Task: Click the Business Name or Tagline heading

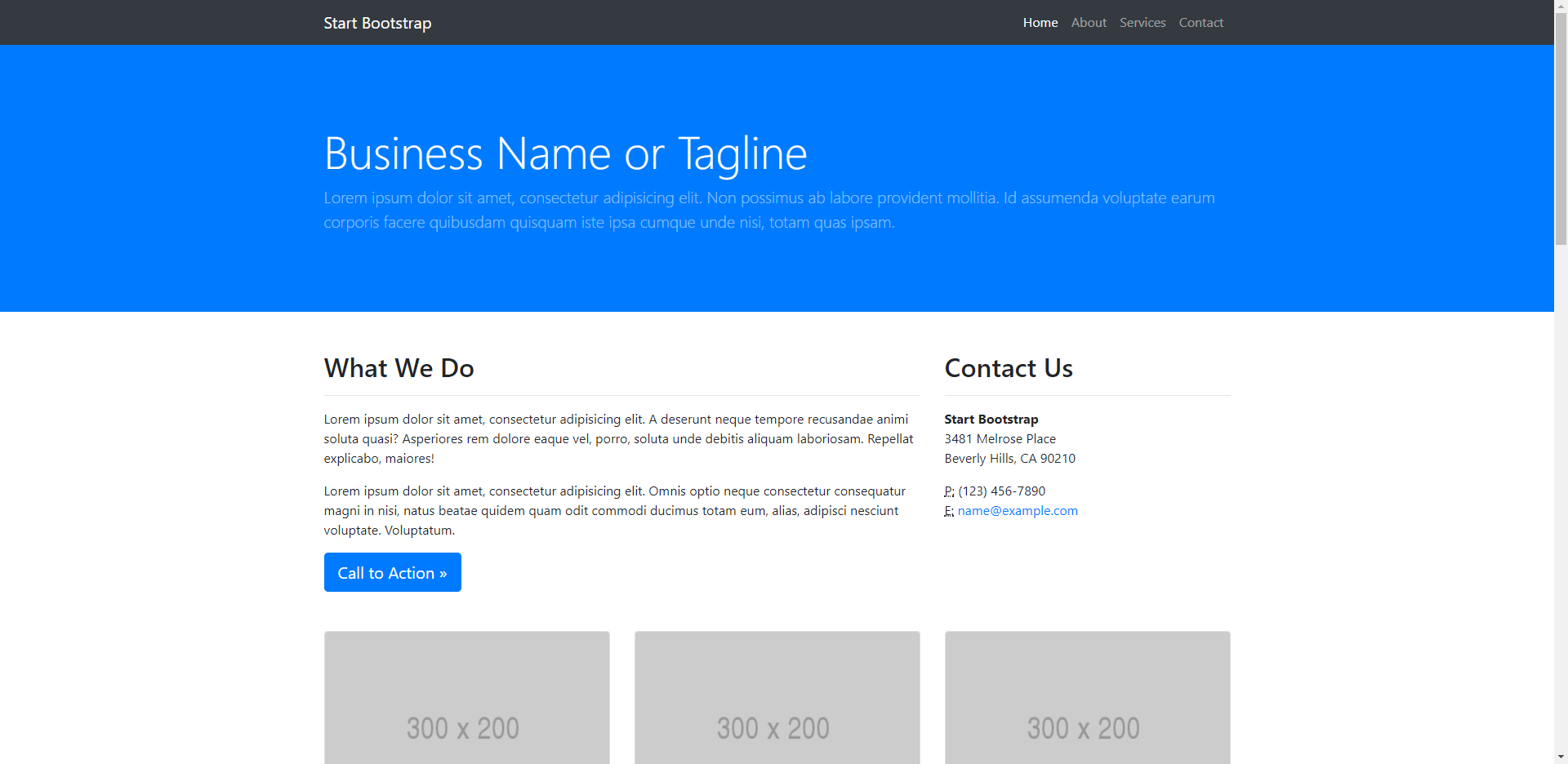Action: (x=565, y=153)
